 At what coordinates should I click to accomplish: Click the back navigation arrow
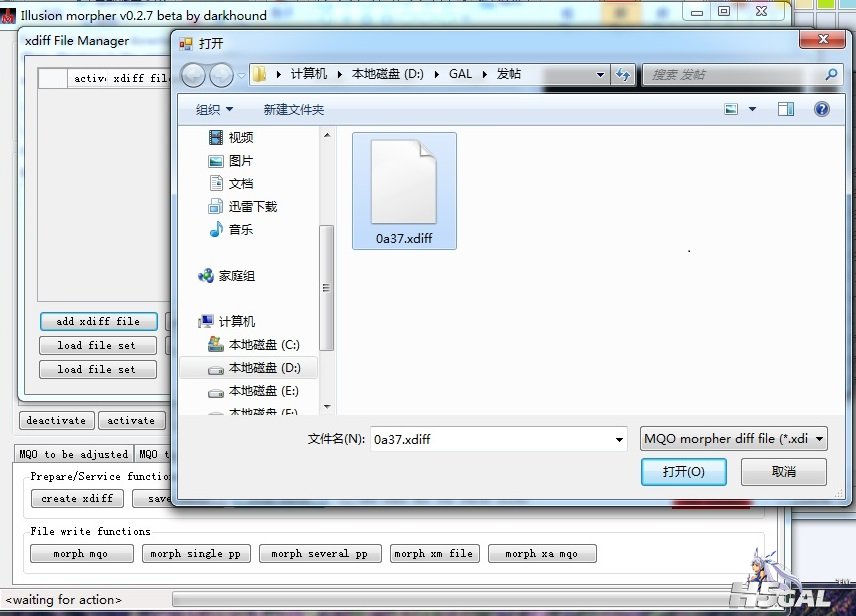tap(194, 75)
